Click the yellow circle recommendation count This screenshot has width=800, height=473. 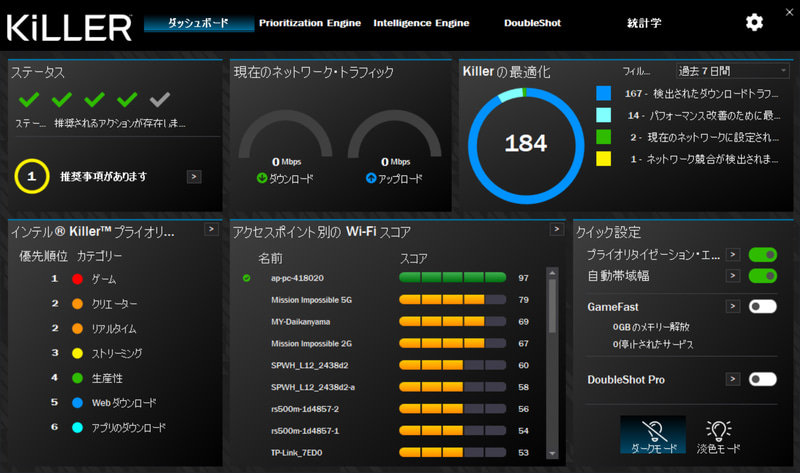(32, 177)
